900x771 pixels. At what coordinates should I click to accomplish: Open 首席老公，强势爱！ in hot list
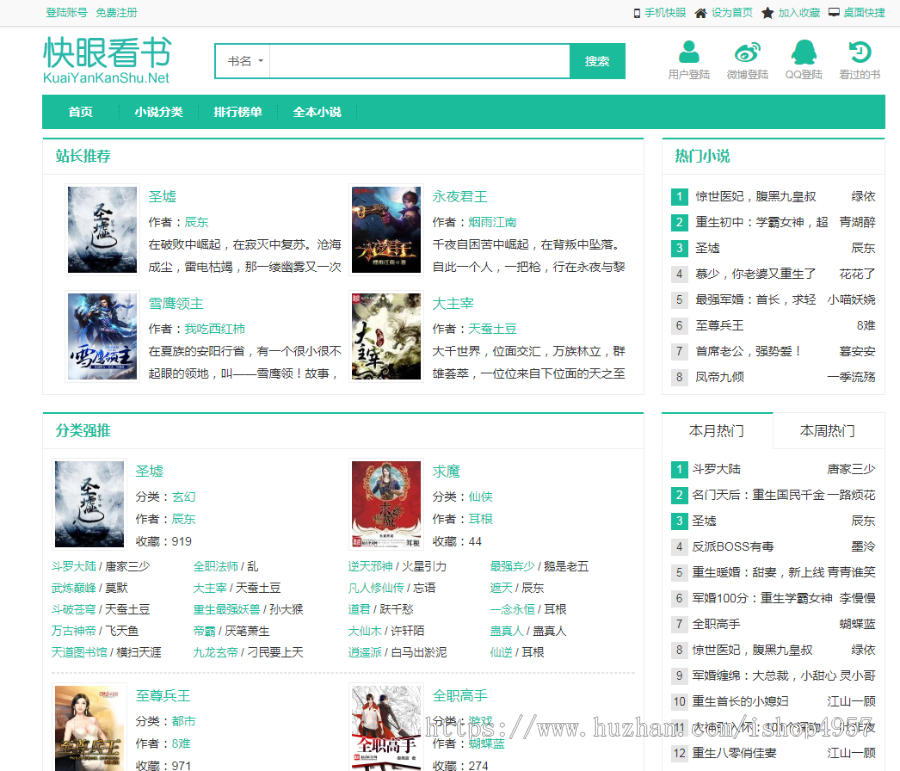(x=748, y=351)
